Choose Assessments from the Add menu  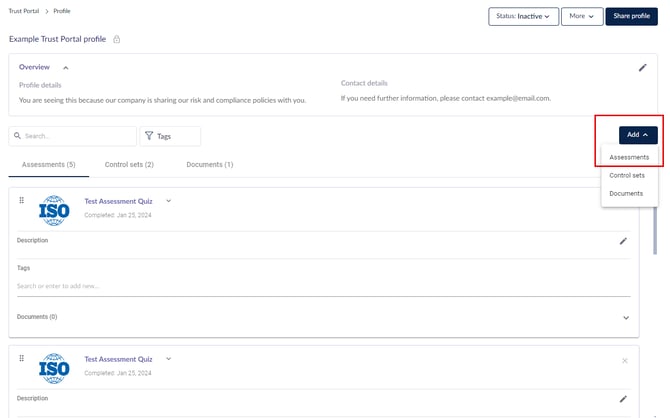pyautogui.click(x=629, y=157)
